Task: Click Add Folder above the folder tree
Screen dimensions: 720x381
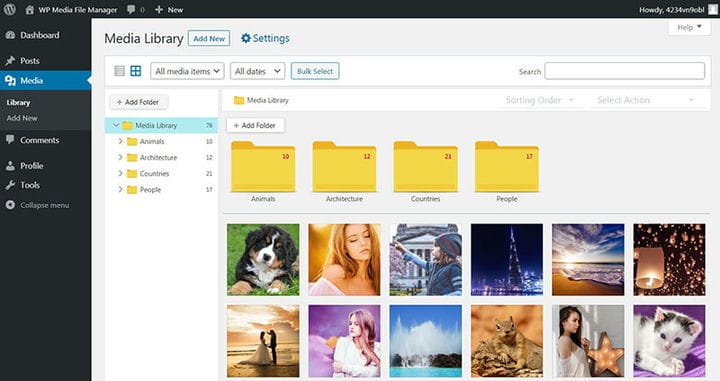Action: [139, 102]
